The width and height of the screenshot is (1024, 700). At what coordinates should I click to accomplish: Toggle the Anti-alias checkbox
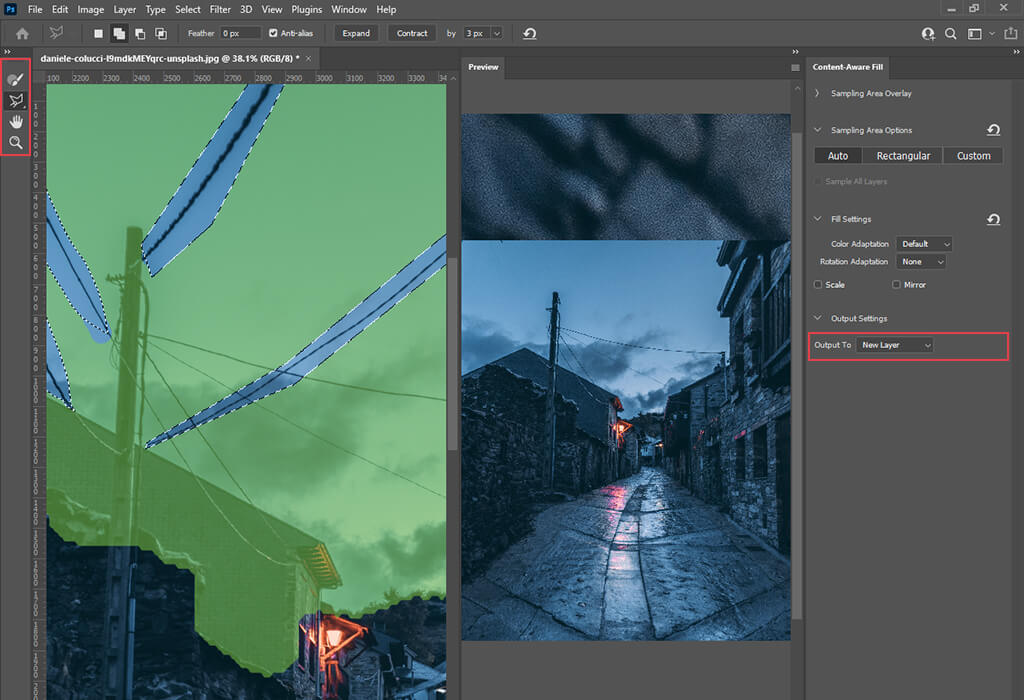tap(273, 33)
